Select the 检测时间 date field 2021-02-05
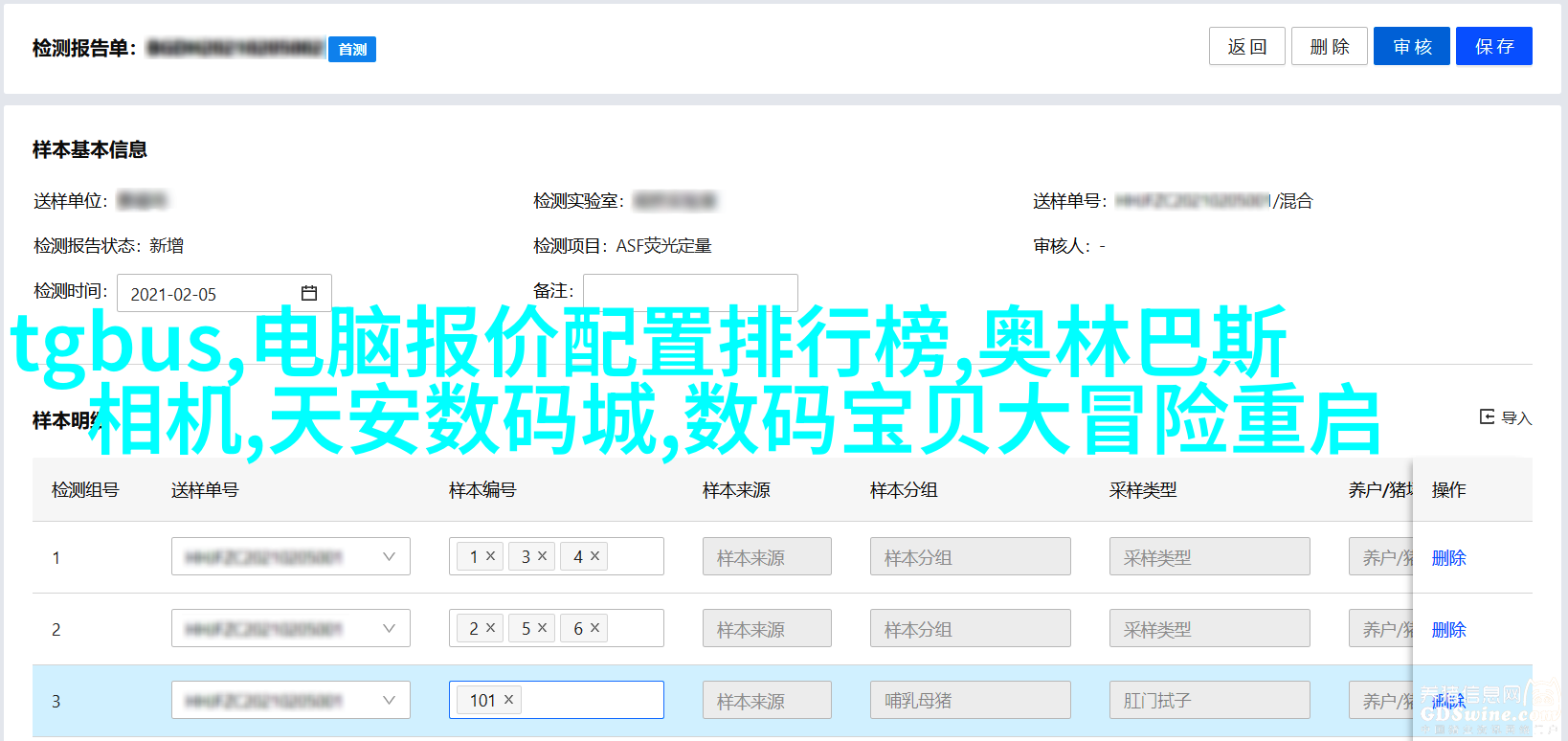Viewport: 1568px width, 741px height. (x=224, y=293)
